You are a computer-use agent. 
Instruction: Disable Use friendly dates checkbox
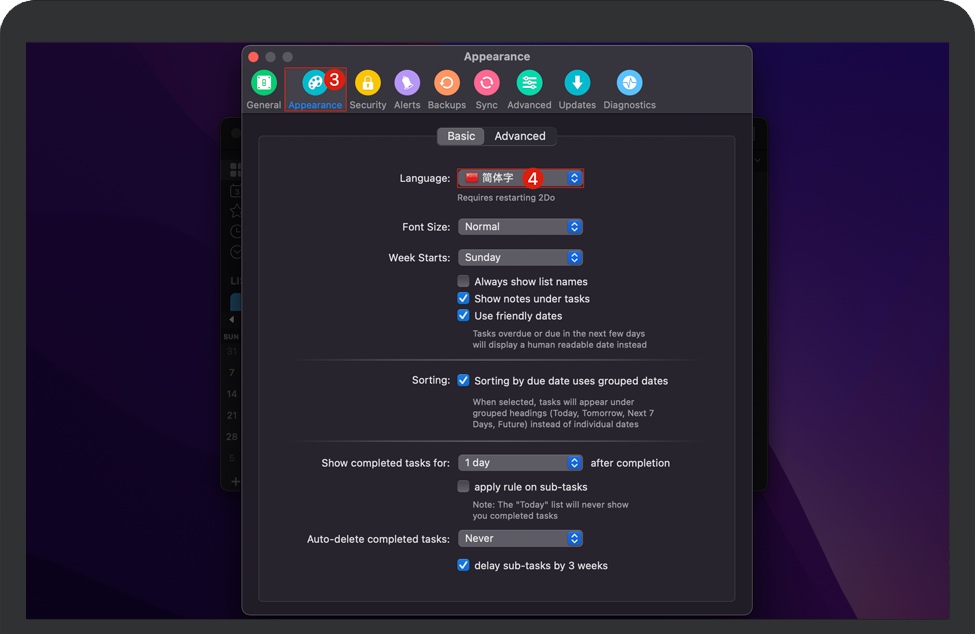[464, 316]
